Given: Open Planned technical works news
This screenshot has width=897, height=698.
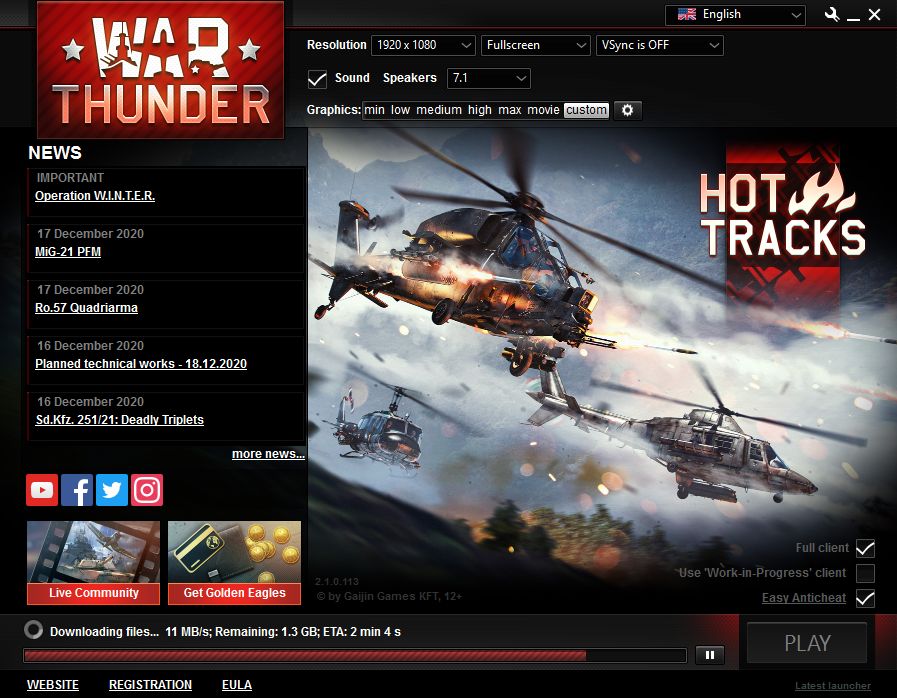Looking at the screenshot, I should click(x=141, y=364).
